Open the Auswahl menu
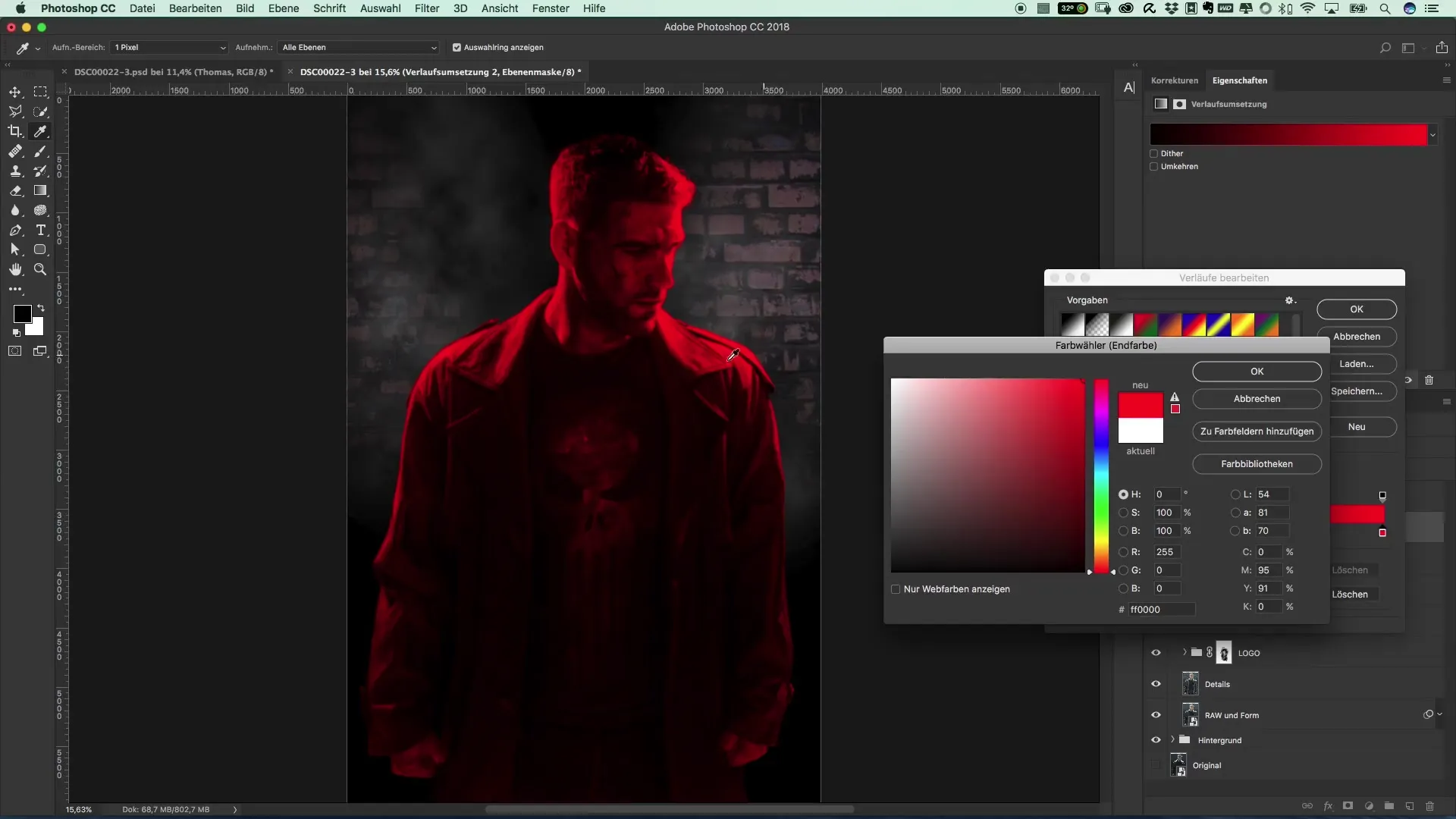 click(x=380, y=8)
